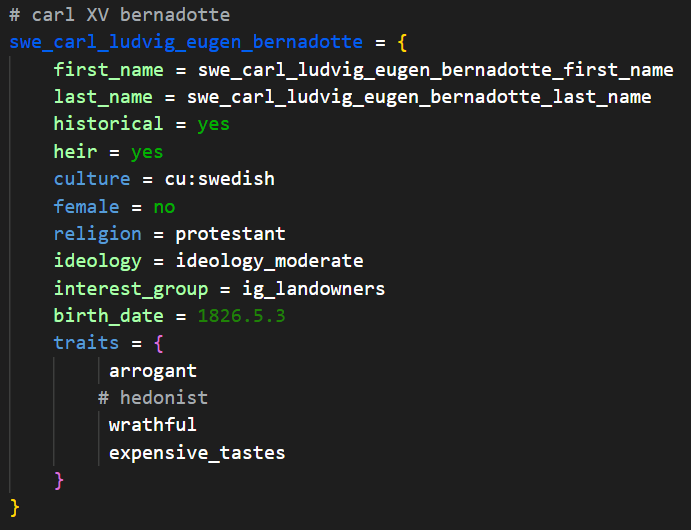Click the ig_landowners value
This screenshot has width=691, height=530.
[x=312, y=289]
